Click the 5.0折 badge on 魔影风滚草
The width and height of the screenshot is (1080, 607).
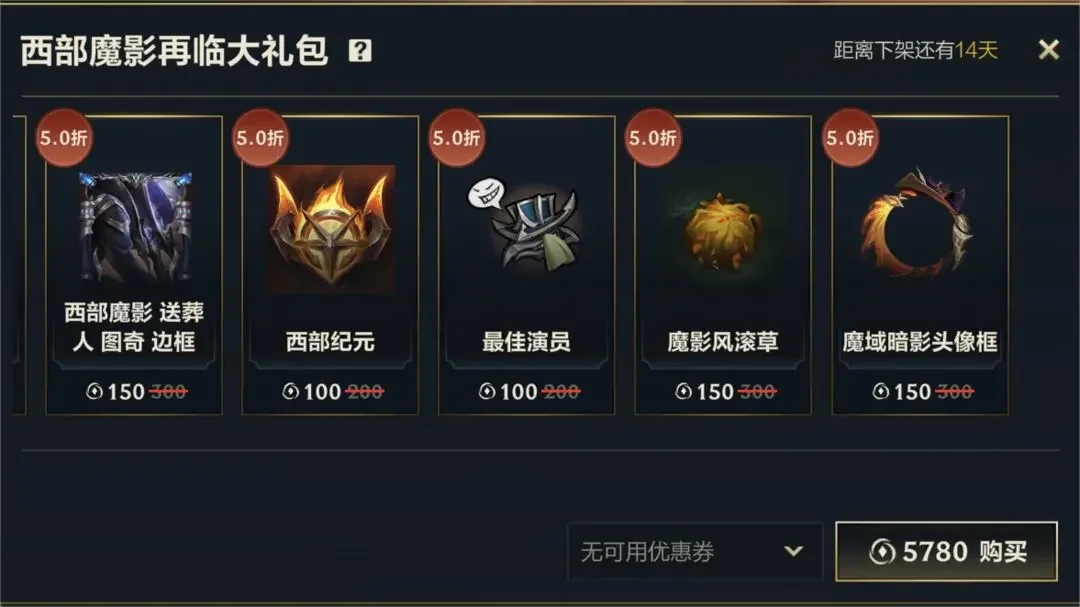(x=652, y=138)
